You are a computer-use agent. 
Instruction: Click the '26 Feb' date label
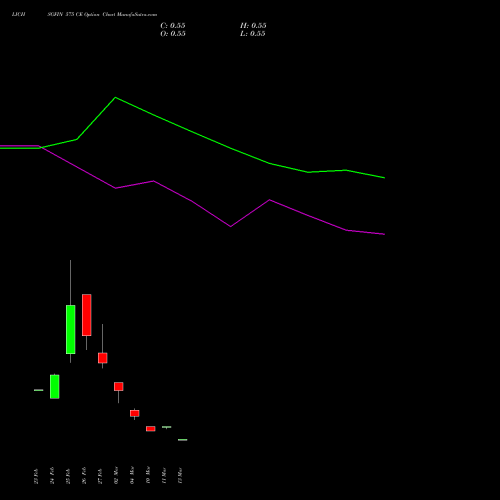click(84, 476)
